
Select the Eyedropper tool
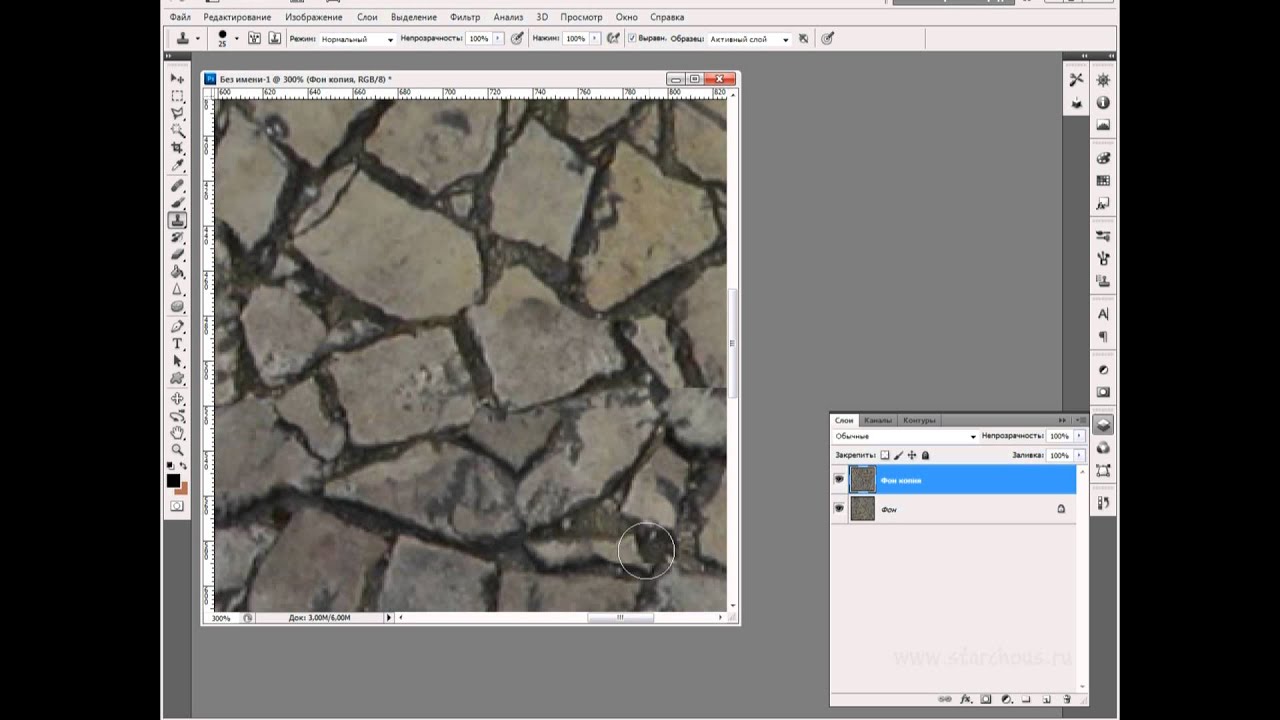(177, 165)
